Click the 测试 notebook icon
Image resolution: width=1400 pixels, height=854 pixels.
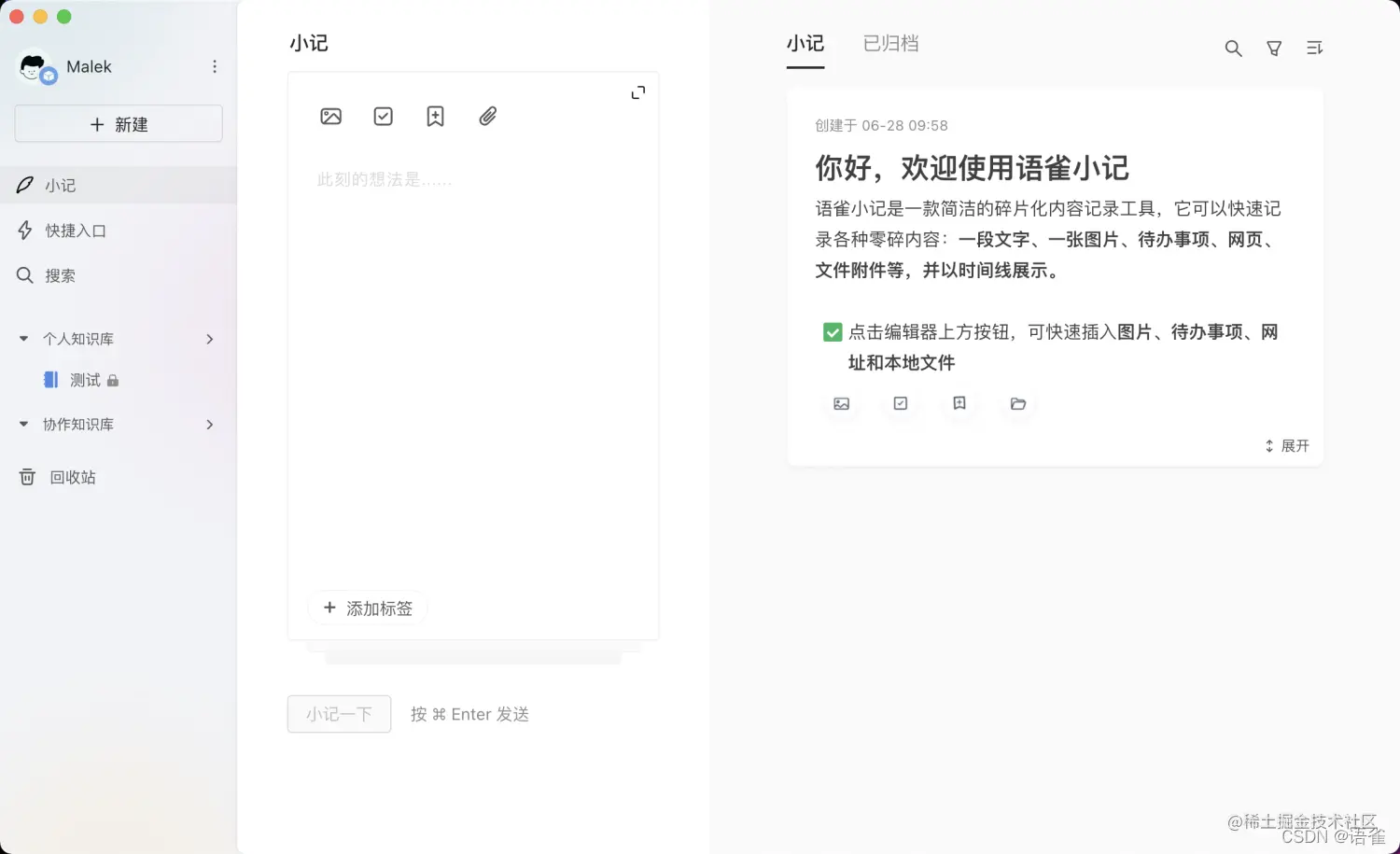coord(50,380)
